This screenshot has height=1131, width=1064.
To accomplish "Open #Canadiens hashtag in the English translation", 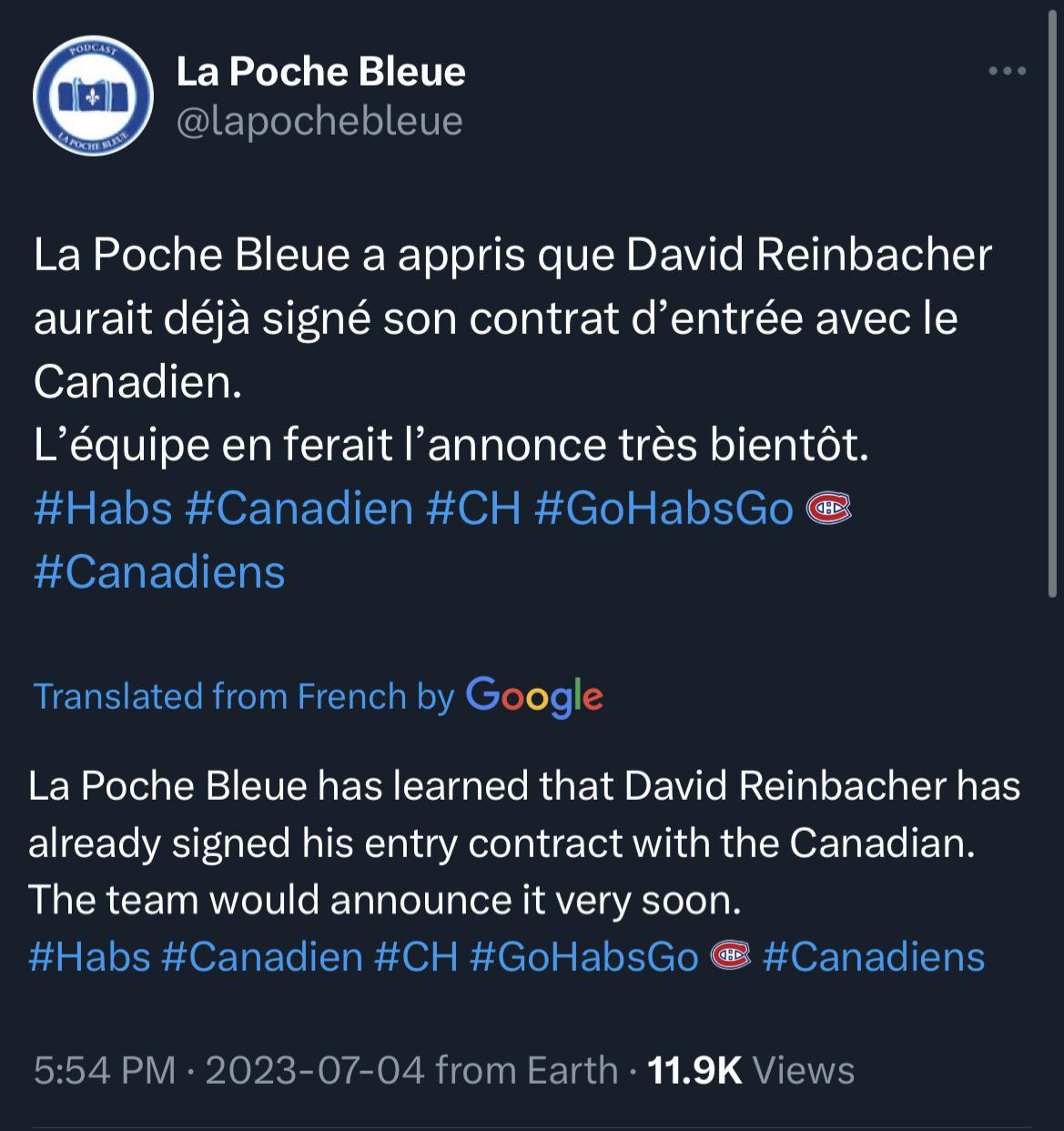I will tap(874, 956).
